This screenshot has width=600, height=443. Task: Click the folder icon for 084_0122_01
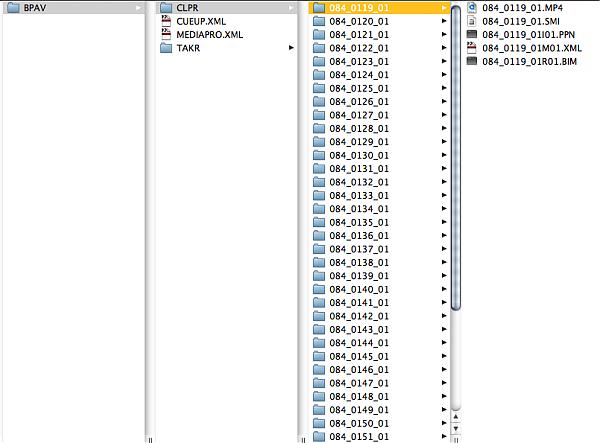(319, 48)
